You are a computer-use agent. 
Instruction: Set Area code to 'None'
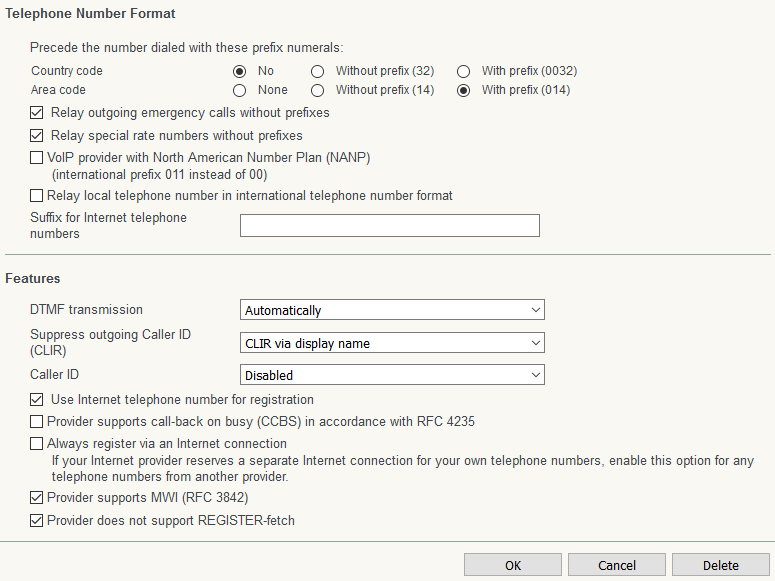tap(239, 90)
